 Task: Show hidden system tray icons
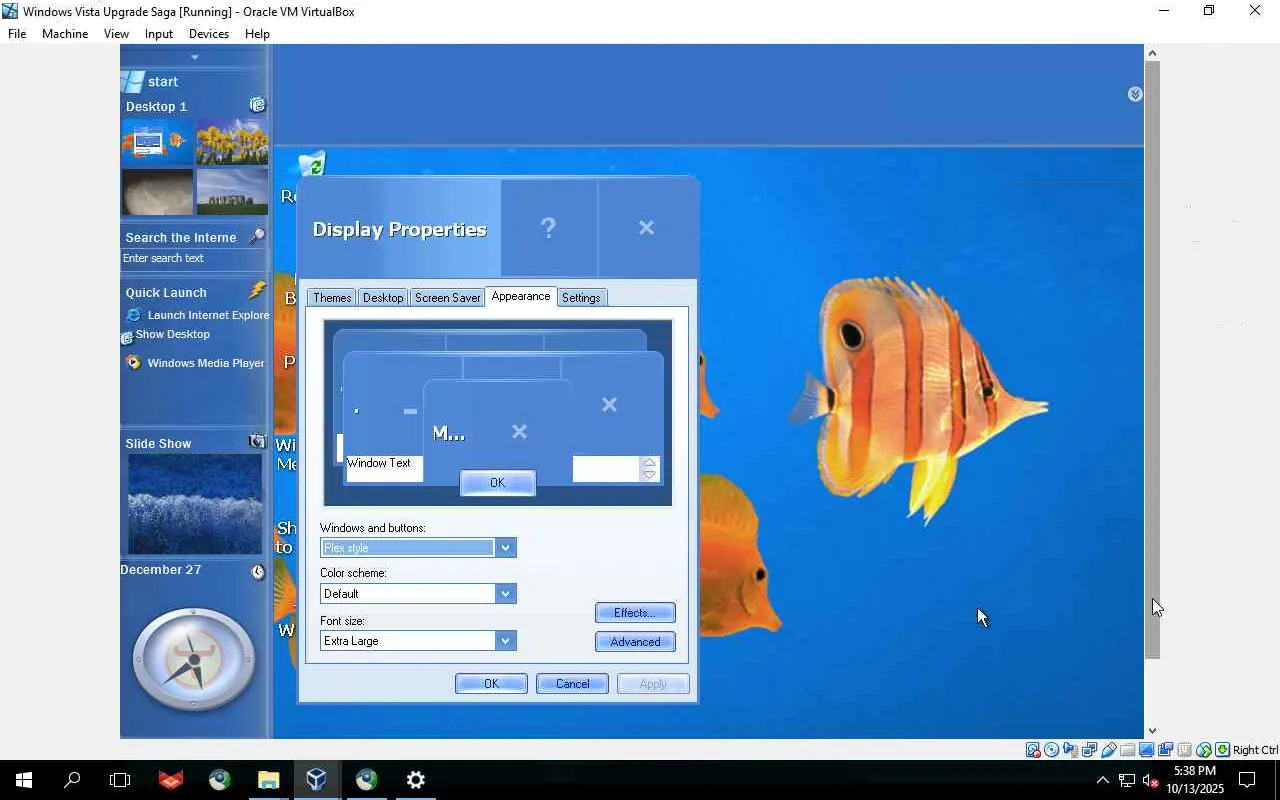(1102, 780)
